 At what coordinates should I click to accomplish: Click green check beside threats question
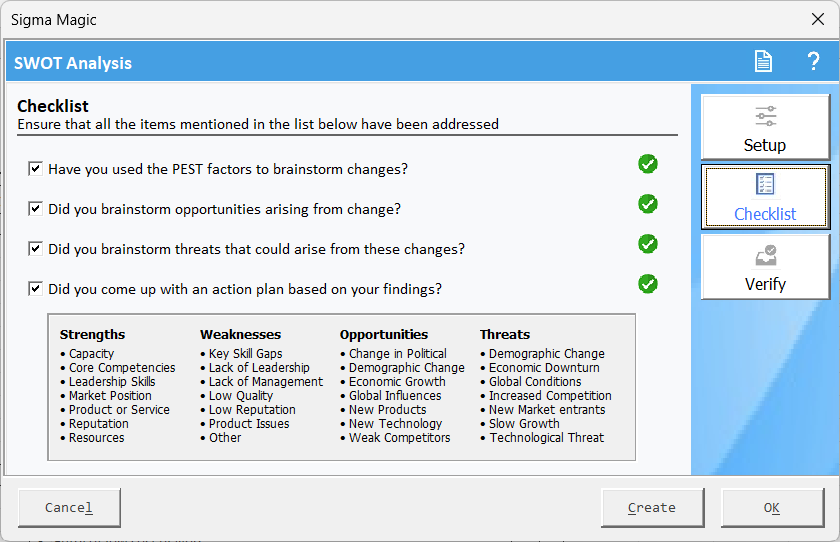pyautogui.click(x=648, y=244)
